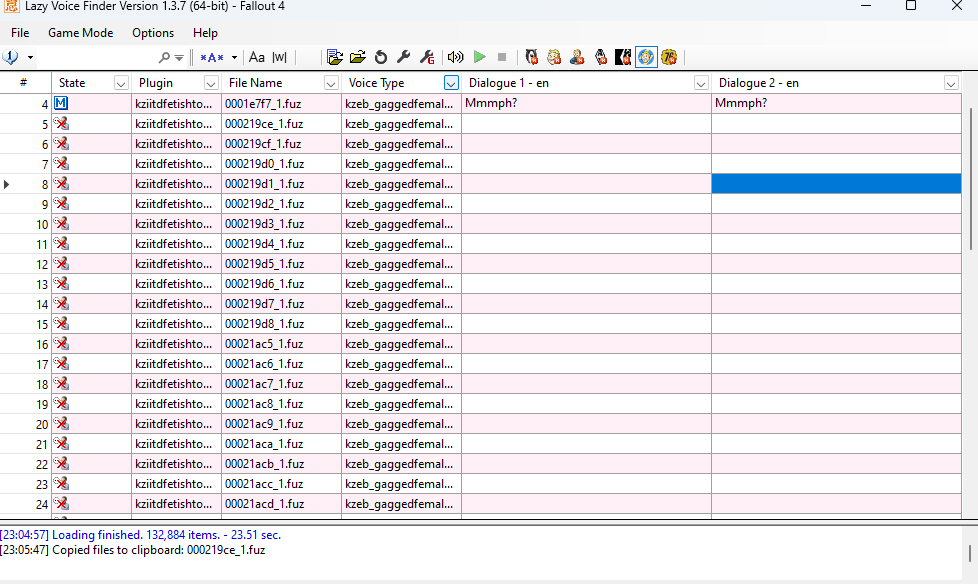
Task: Open search options arrow beside magnifier
Action: pyautogui.click(x=179, y=58)
